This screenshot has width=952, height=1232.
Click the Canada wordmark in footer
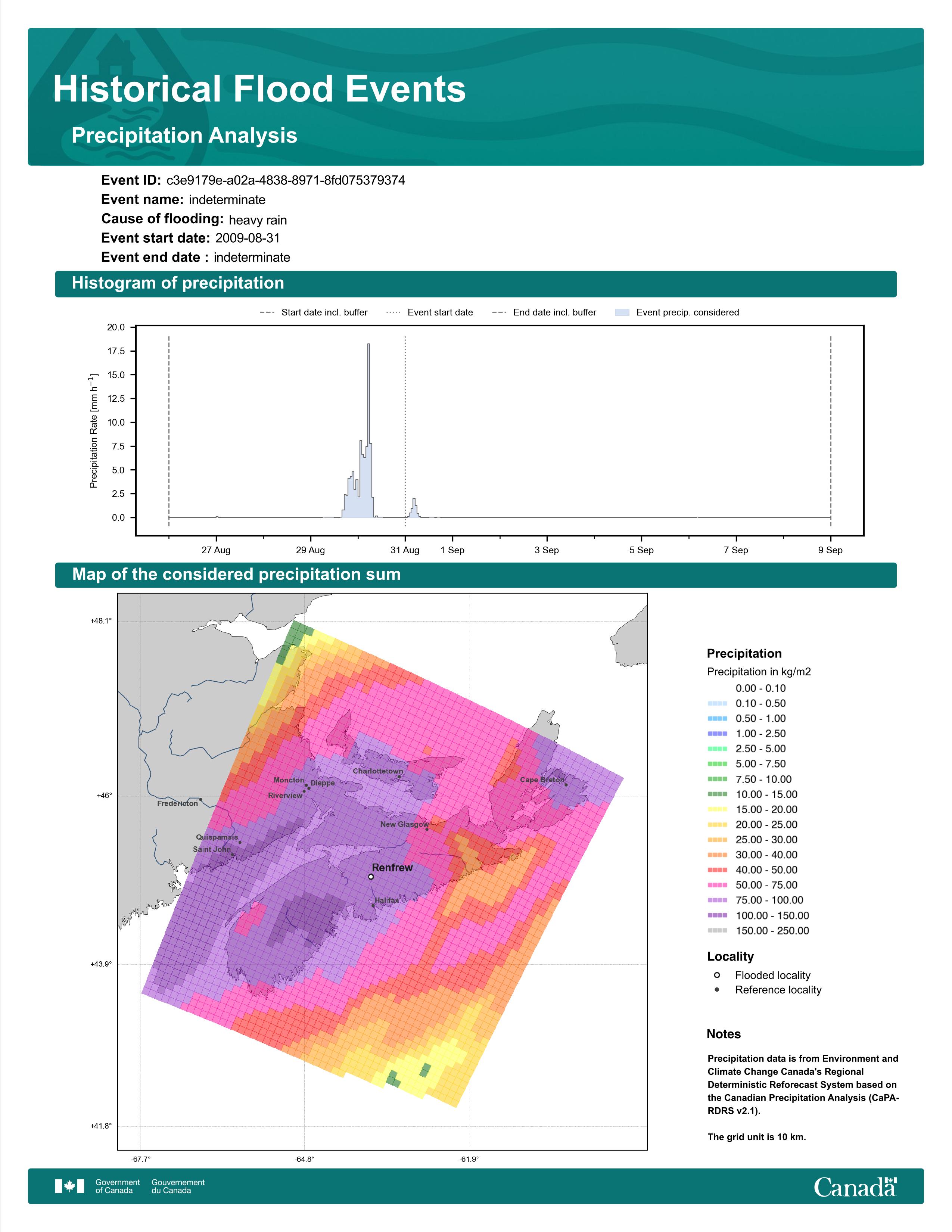click(x=855, y=1187)
